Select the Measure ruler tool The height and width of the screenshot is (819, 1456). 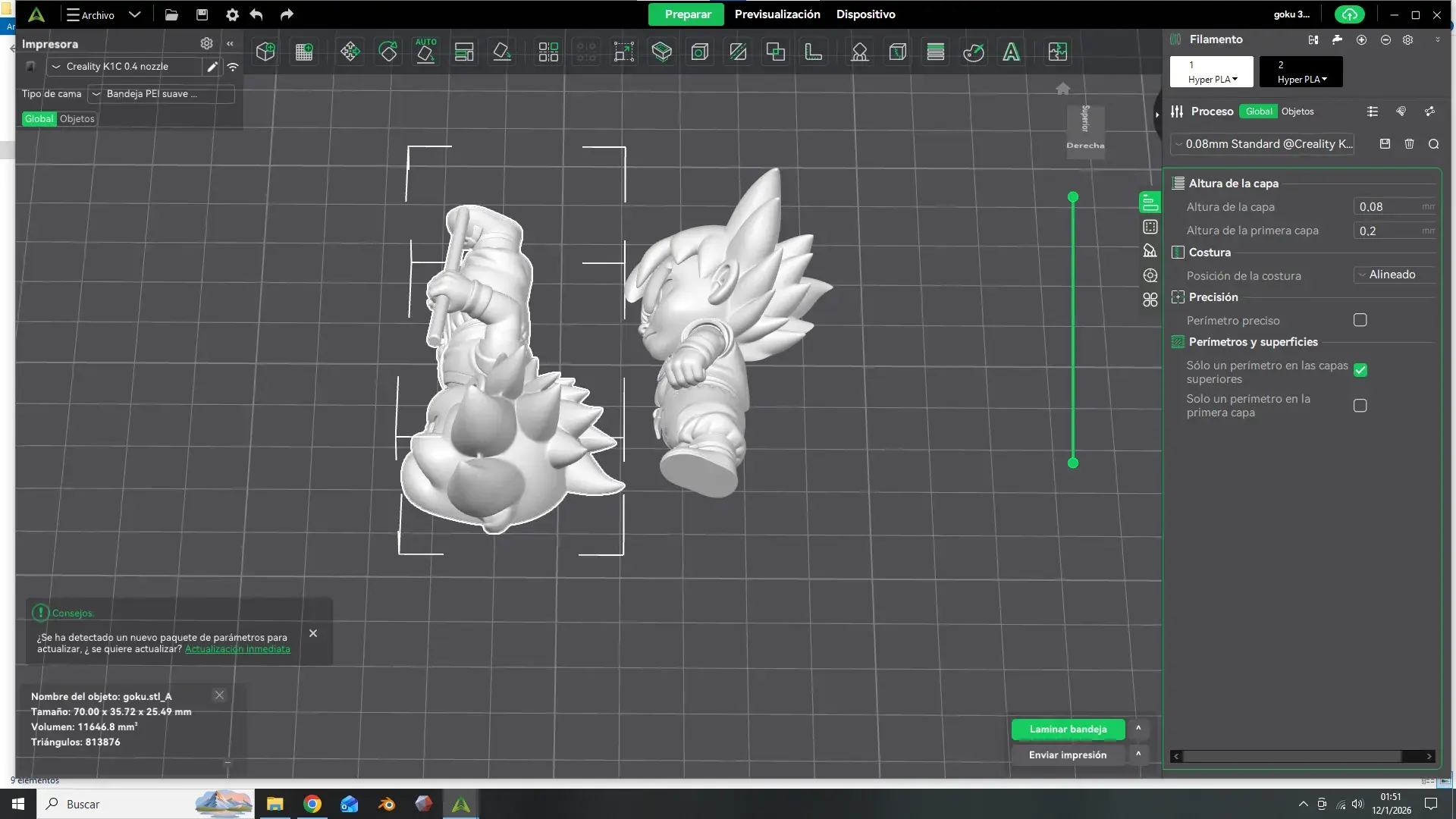(813, 52)
